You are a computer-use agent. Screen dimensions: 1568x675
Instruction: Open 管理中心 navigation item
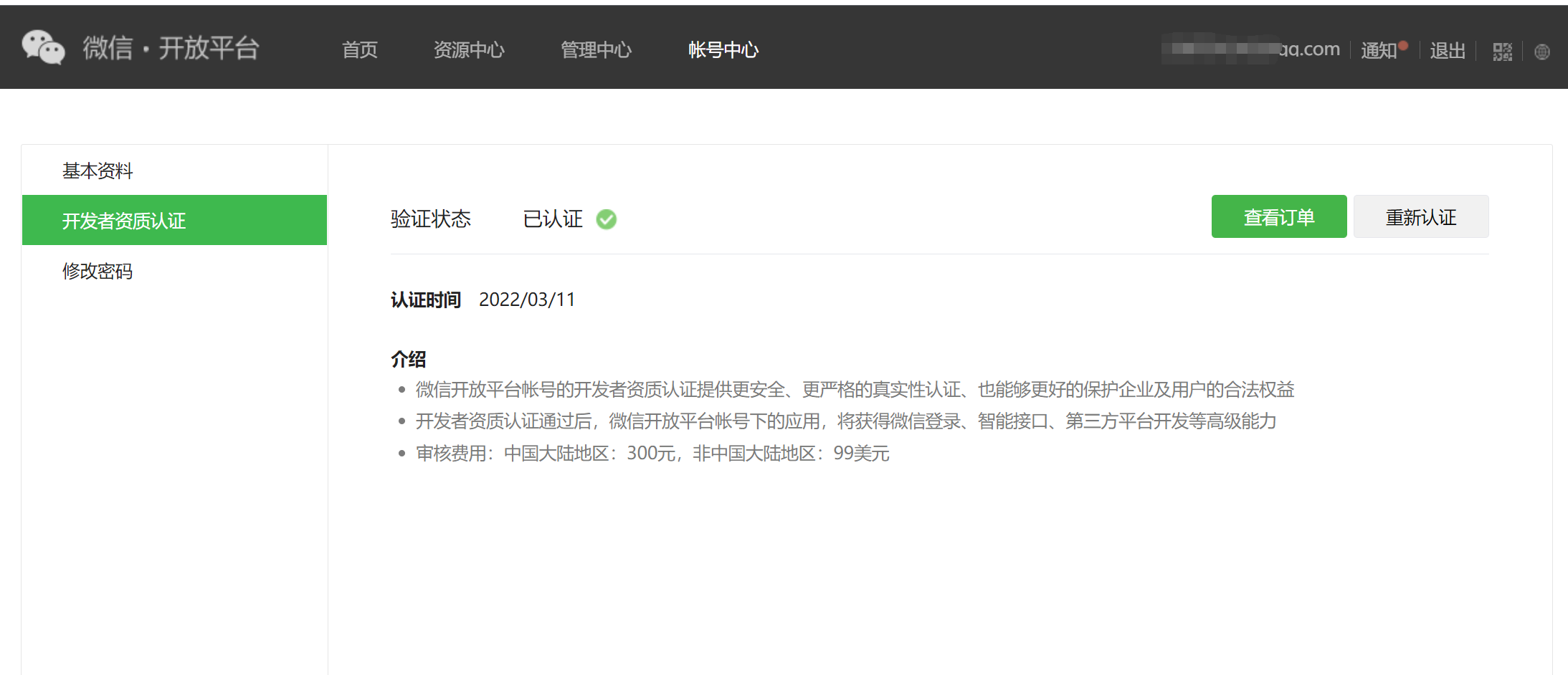click(596, 49)
